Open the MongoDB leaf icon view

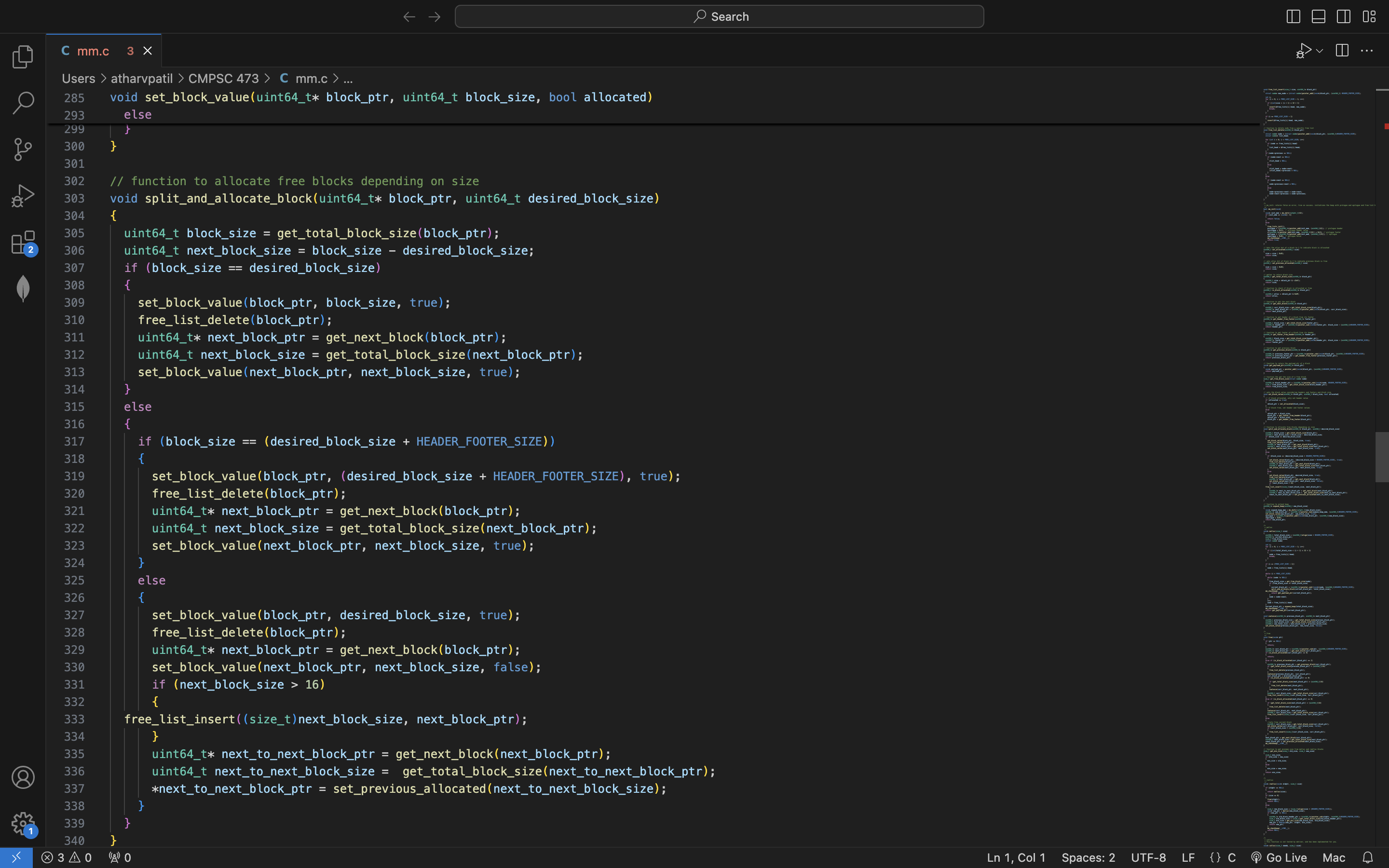tap(23, 288)
